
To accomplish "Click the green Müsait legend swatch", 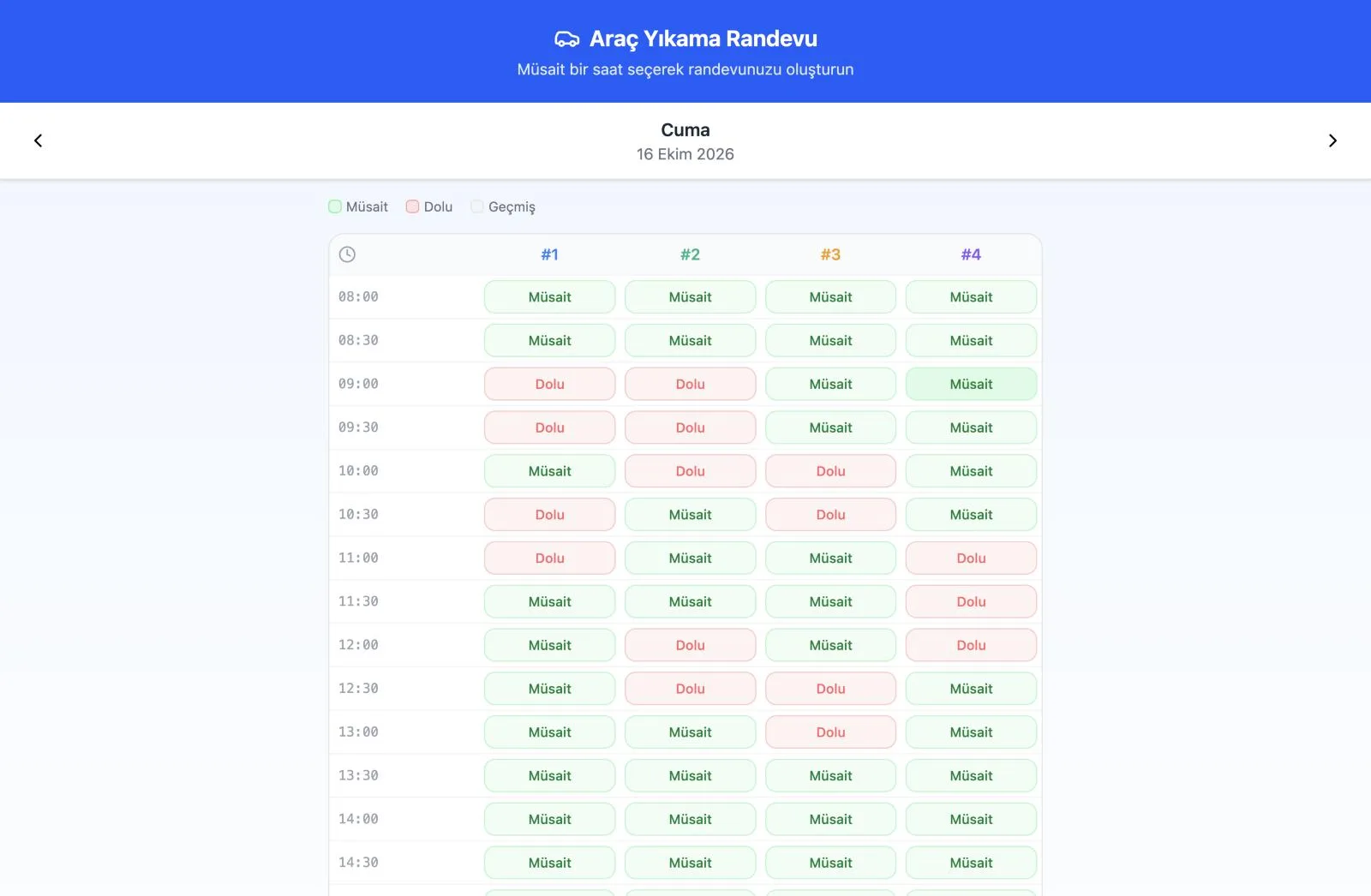I will (x=335, y=206).
